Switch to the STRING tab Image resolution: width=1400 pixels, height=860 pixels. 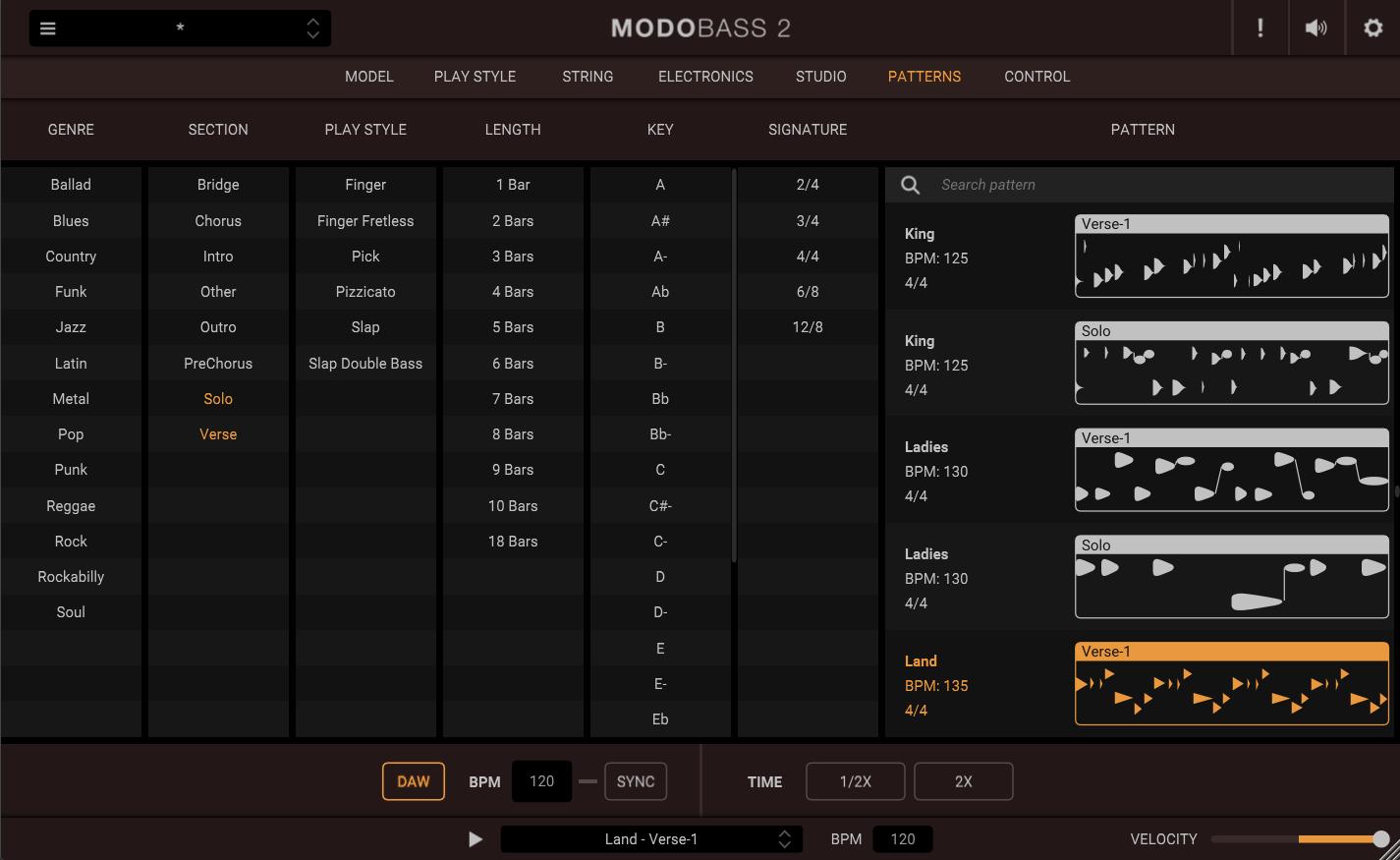coord(588,77)
